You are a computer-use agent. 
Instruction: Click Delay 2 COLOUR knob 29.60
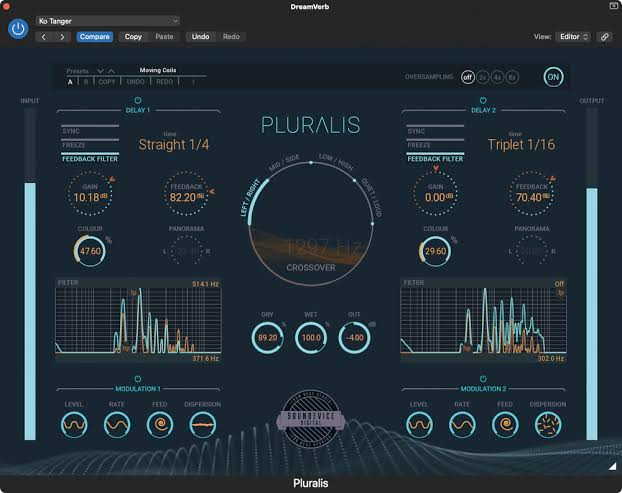pos(435,251)
